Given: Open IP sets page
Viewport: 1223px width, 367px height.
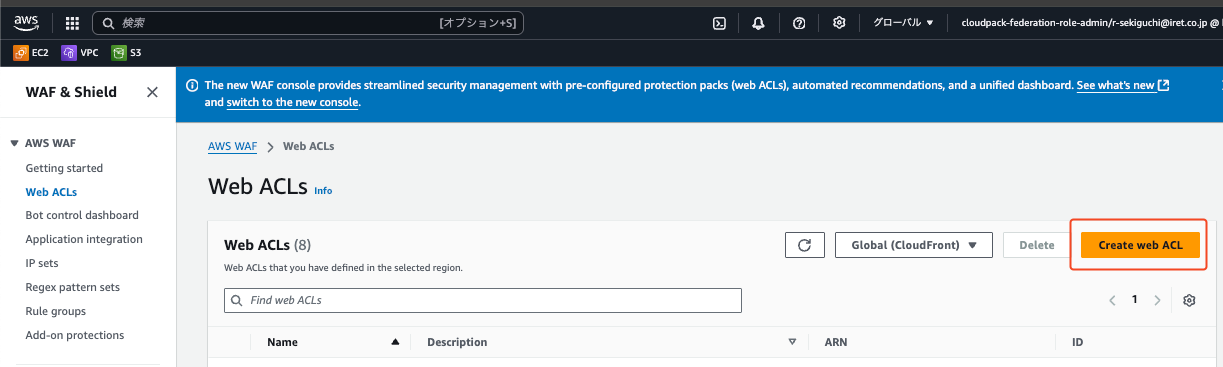Looking at the screenshot, I should (42, 263).
